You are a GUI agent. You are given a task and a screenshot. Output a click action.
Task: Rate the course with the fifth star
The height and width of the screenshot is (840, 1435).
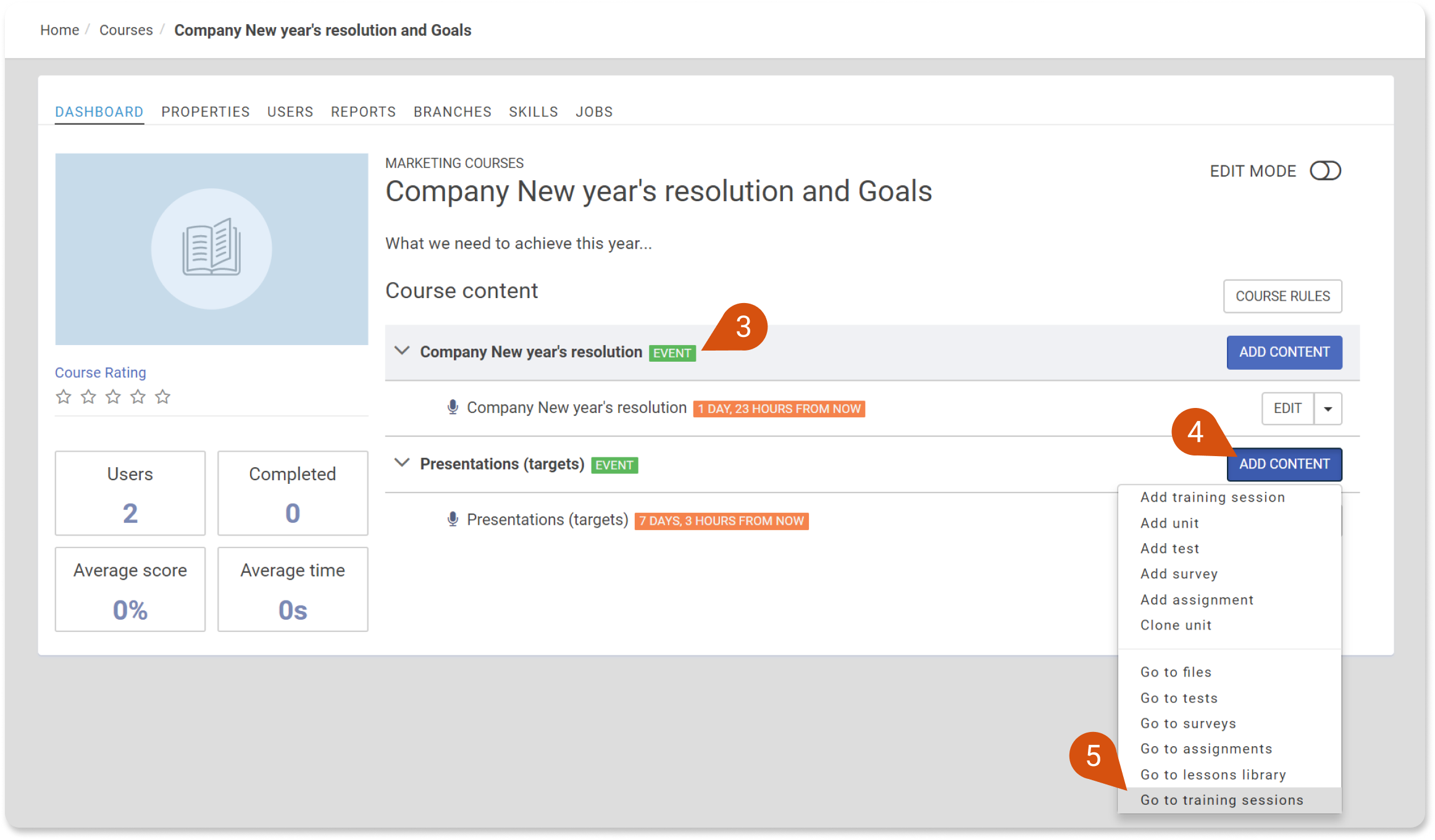[162, 396]
